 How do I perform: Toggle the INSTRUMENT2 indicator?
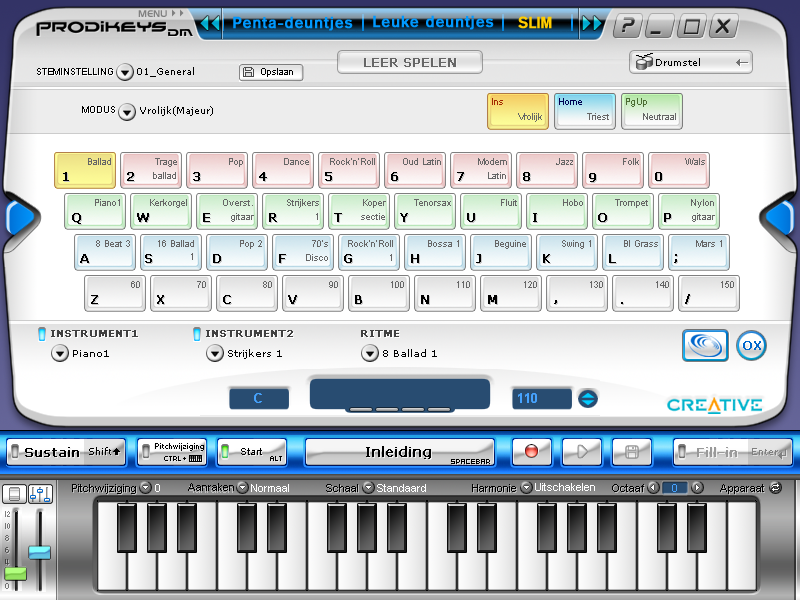(x=197, y=334)
